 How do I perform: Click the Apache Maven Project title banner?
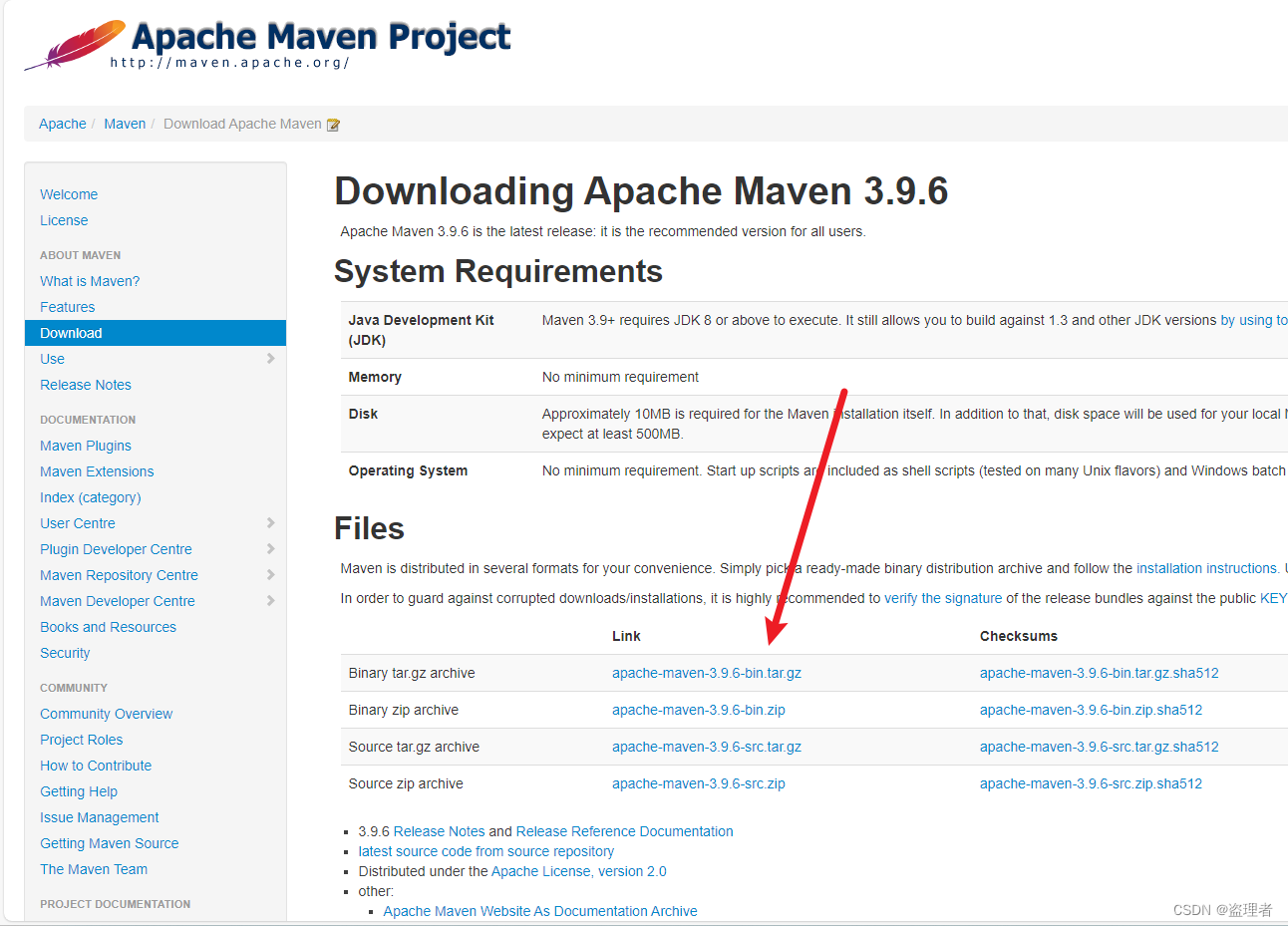pyautogui.click(x=321, y=37)
